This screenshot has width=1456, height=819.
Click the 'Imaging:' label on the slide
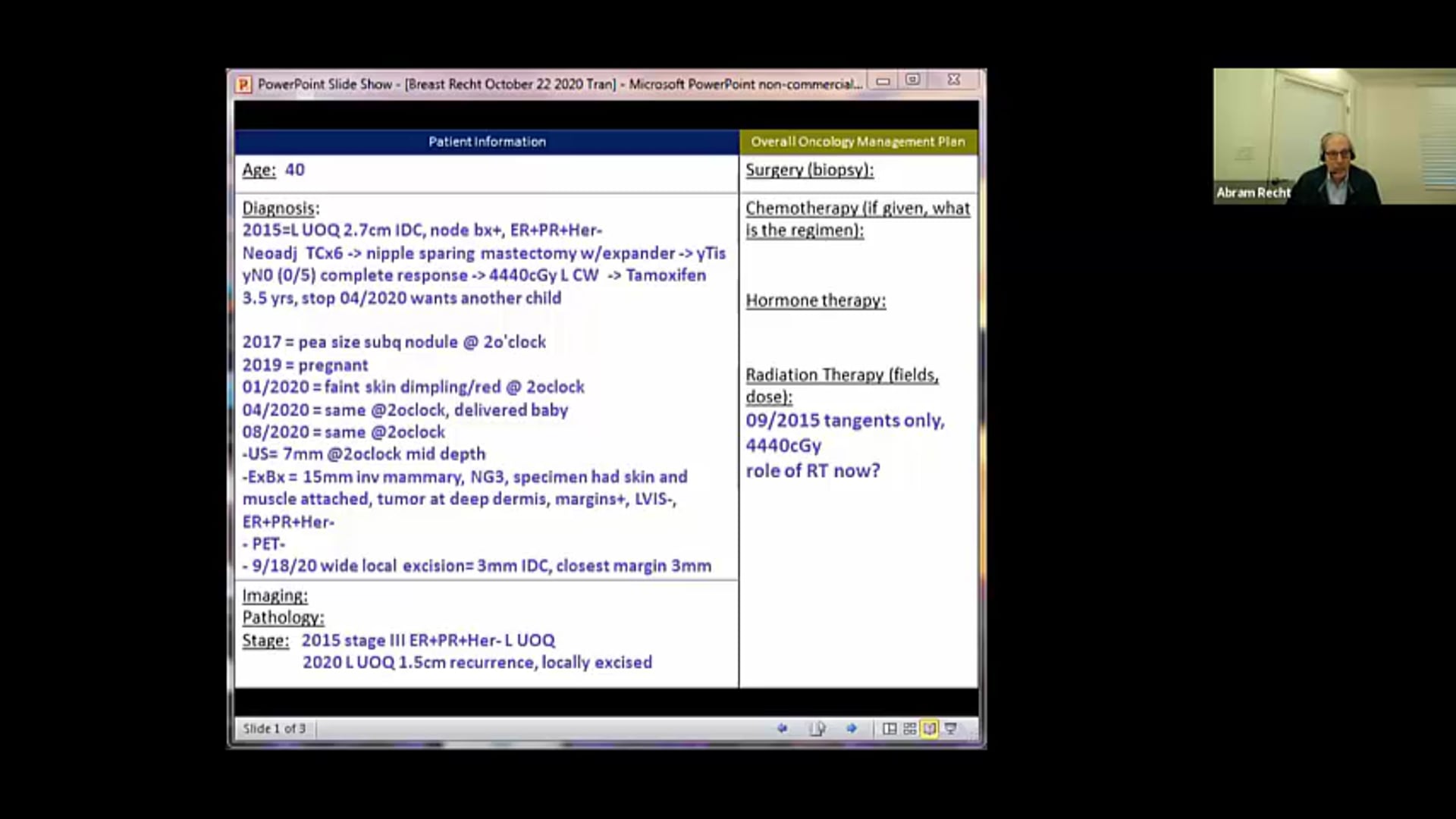275,596
